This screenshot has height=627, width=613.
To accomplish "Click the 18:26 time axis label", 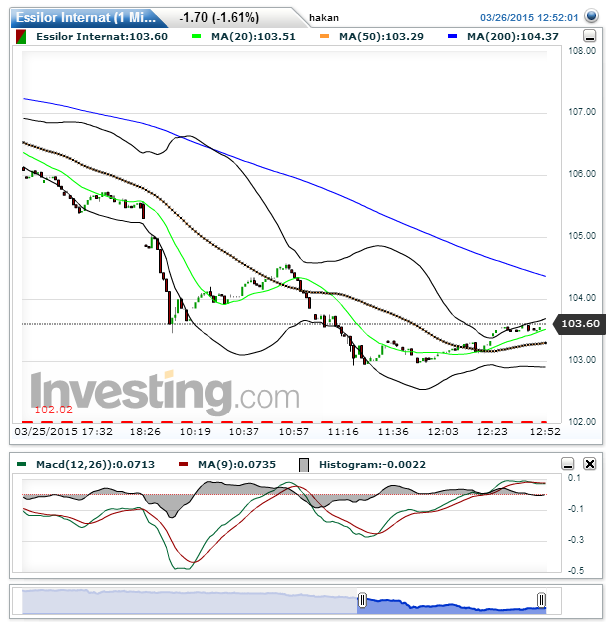I will coord(145,432).
